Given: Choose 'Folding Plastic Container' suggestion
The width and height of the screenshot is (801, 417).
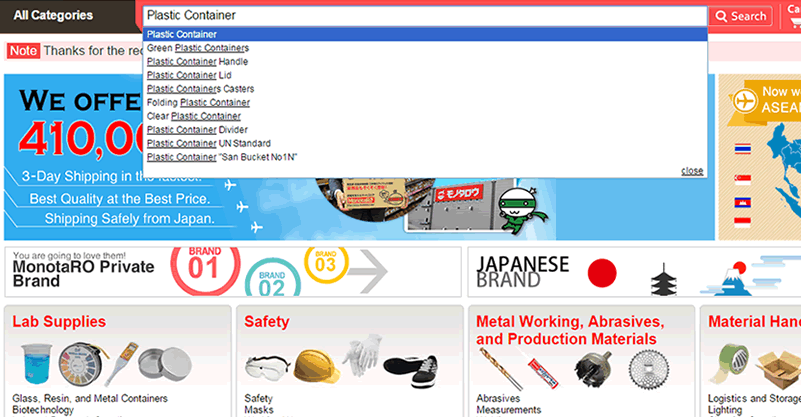Looking at the screenshot, I should coord(198,103).
